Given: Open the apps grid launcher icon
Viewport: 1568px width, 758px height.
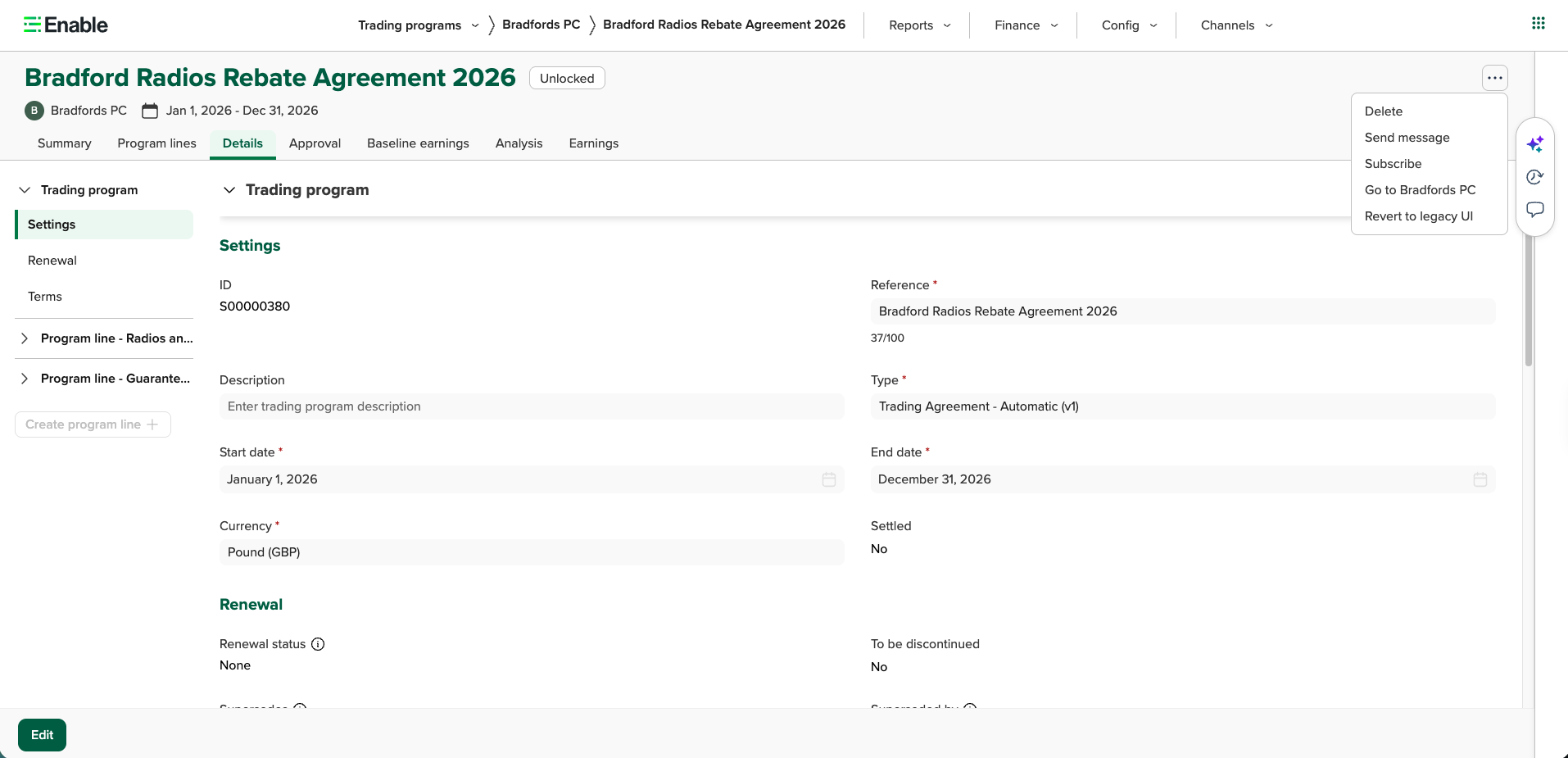Looking at the screenshot, I should [1539, 23].
